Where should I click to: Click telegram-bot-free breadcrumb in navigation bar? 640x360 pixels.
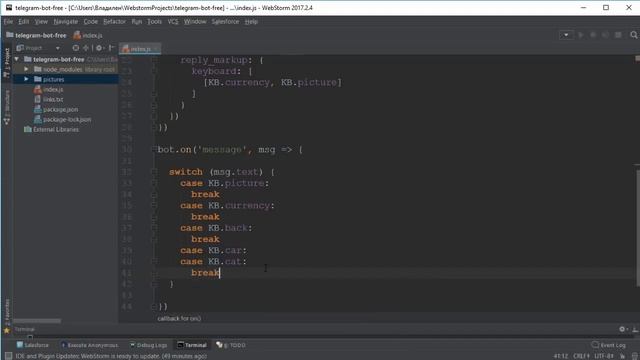(36, 36)
